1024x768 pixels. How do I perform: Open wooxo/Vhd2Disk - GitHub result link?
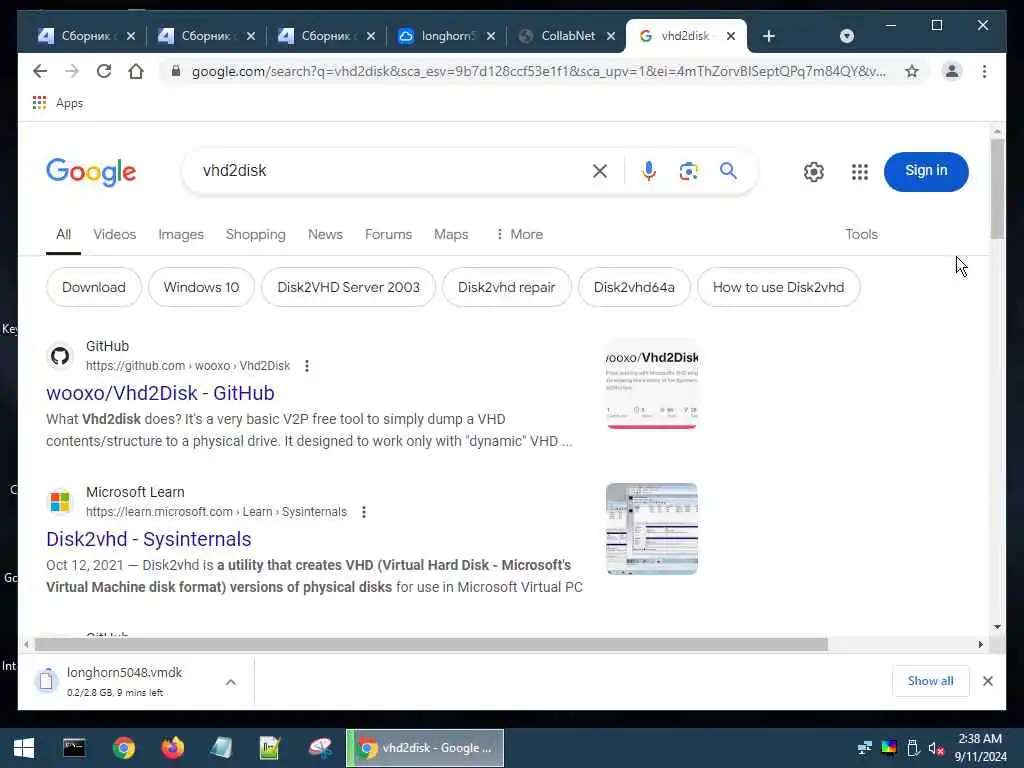(160, 393)
